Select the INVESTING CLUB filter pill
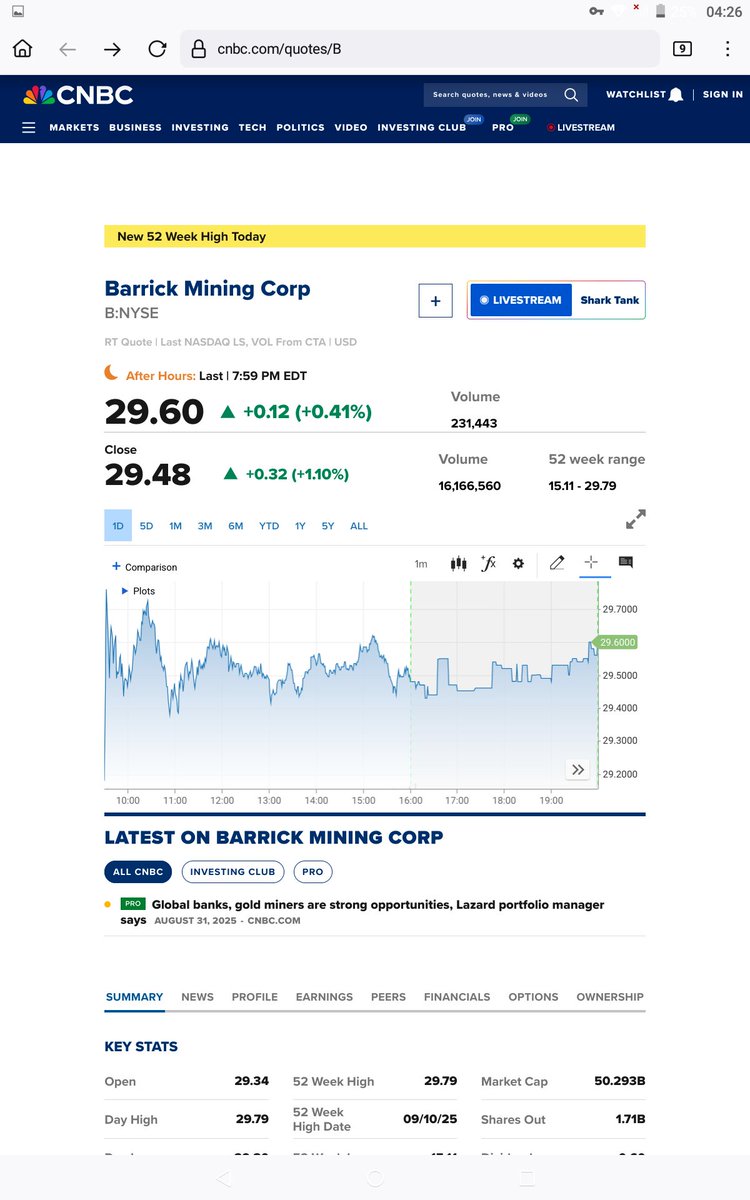This screenshot has width=750, height=1200. point(233,872)
